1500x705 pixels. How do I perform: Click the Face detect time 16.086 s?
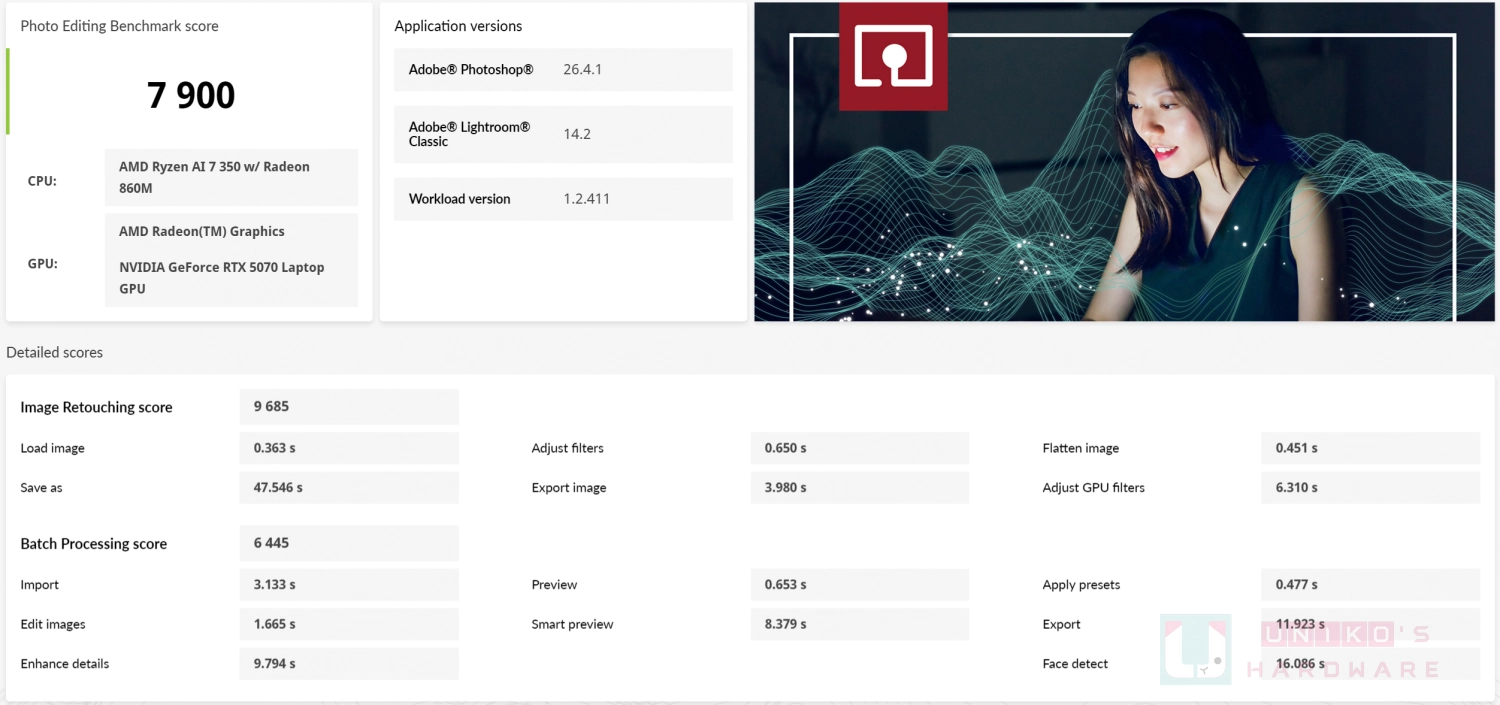pos(1370,664)
